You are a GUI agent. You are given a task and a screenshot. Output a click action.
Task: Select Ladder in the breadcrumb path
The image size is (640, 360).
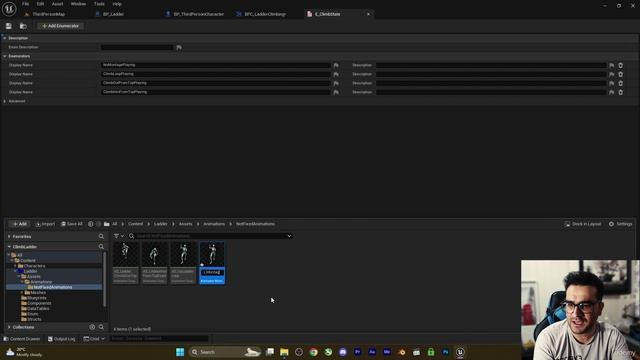tap(160, 224)
